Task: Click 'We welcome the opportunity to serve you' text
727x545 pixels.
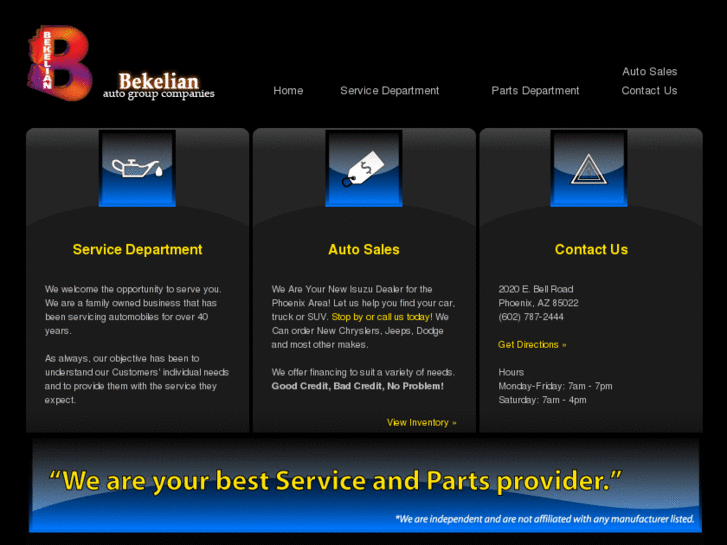Action: coord(133,289)
